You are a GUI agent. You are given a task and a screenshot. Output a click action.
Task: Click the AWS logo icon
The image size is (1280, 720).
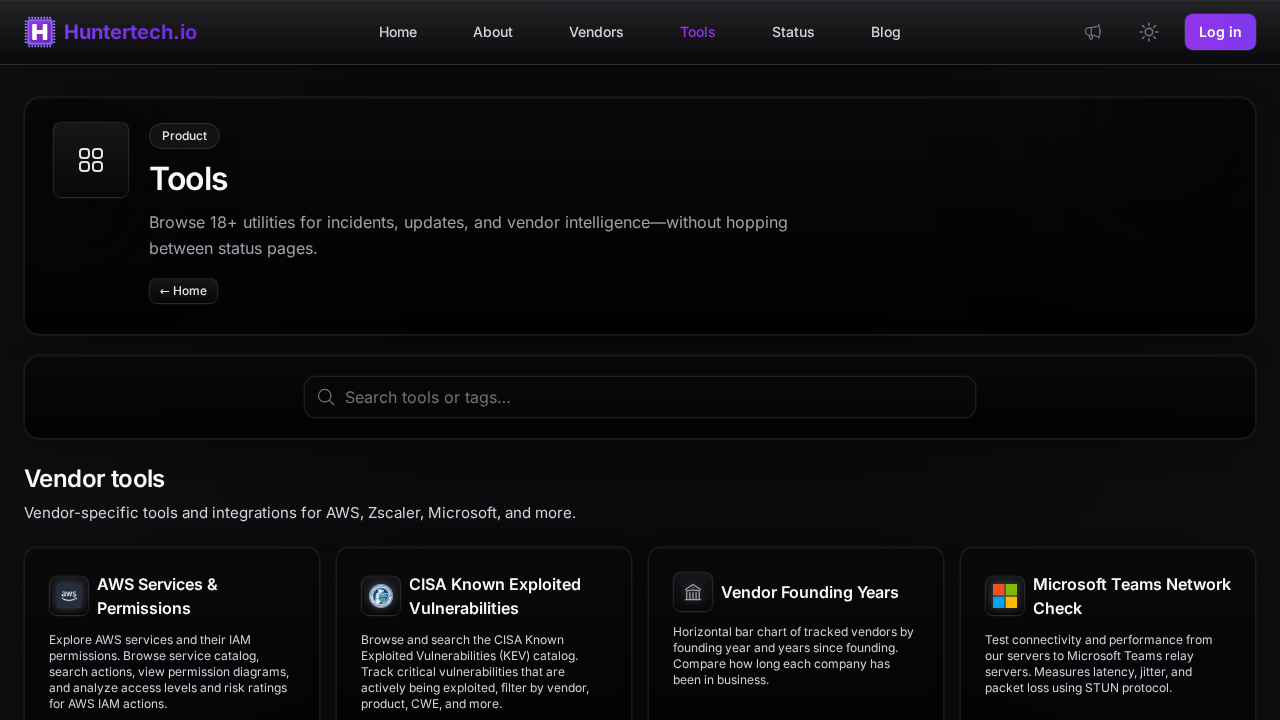coord(69,596)
